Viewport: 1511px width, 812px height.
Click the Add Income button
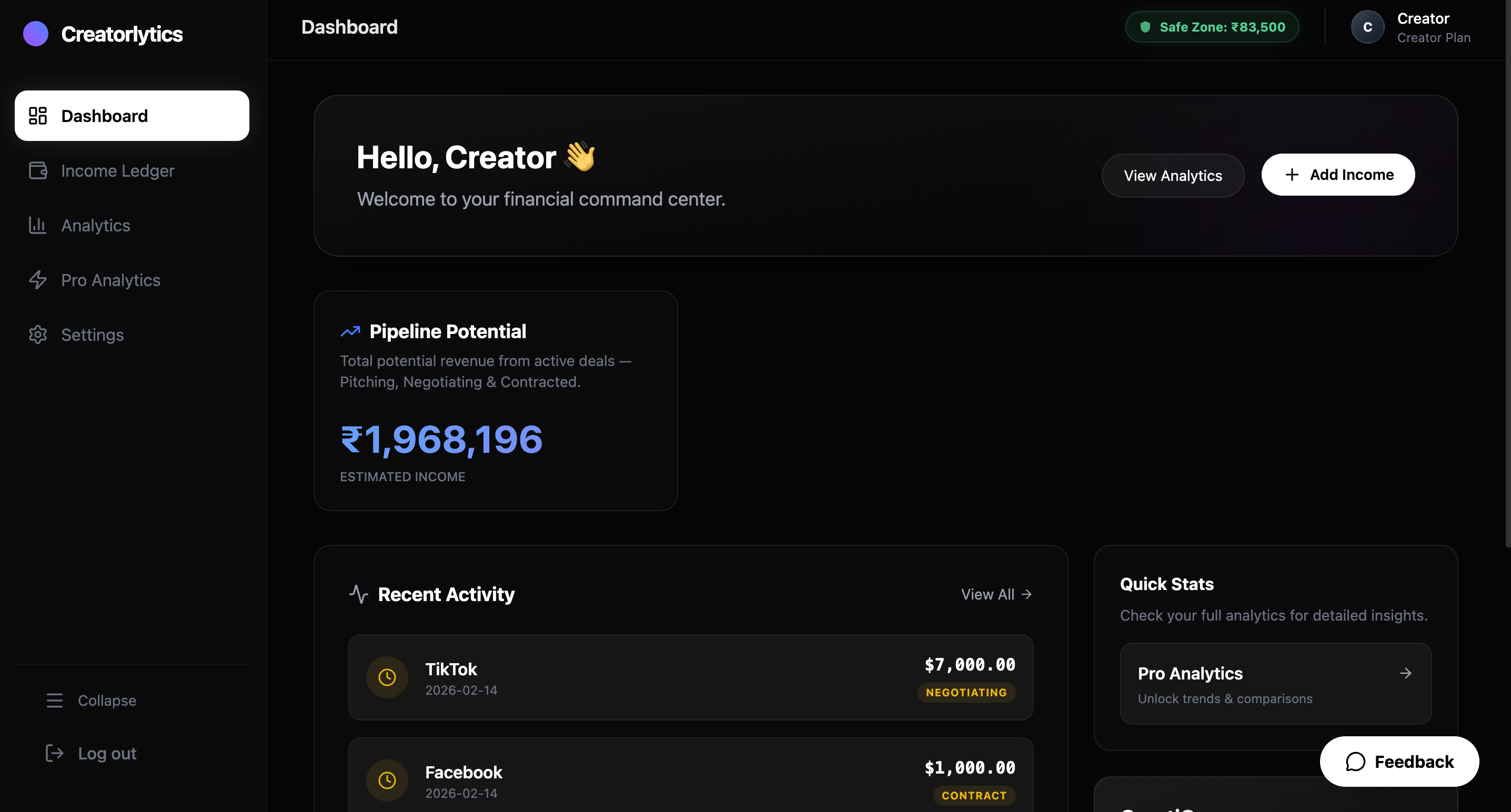(x=1338, y=174)
